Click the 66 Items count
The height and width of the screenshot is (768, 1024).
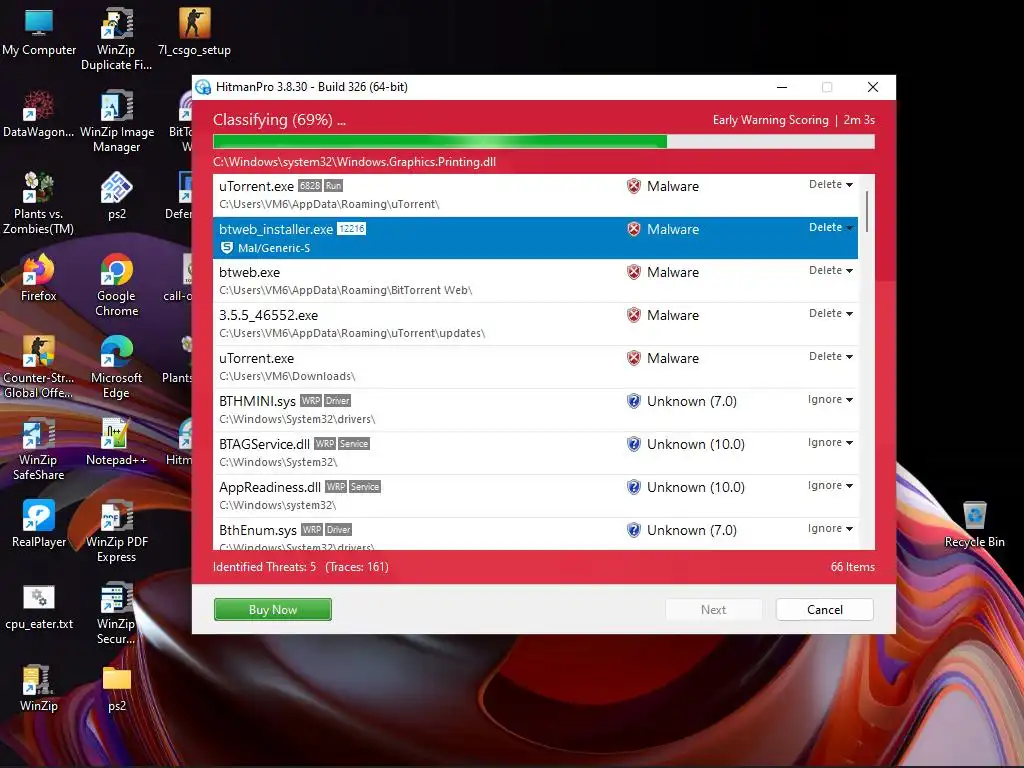[852, 567]
